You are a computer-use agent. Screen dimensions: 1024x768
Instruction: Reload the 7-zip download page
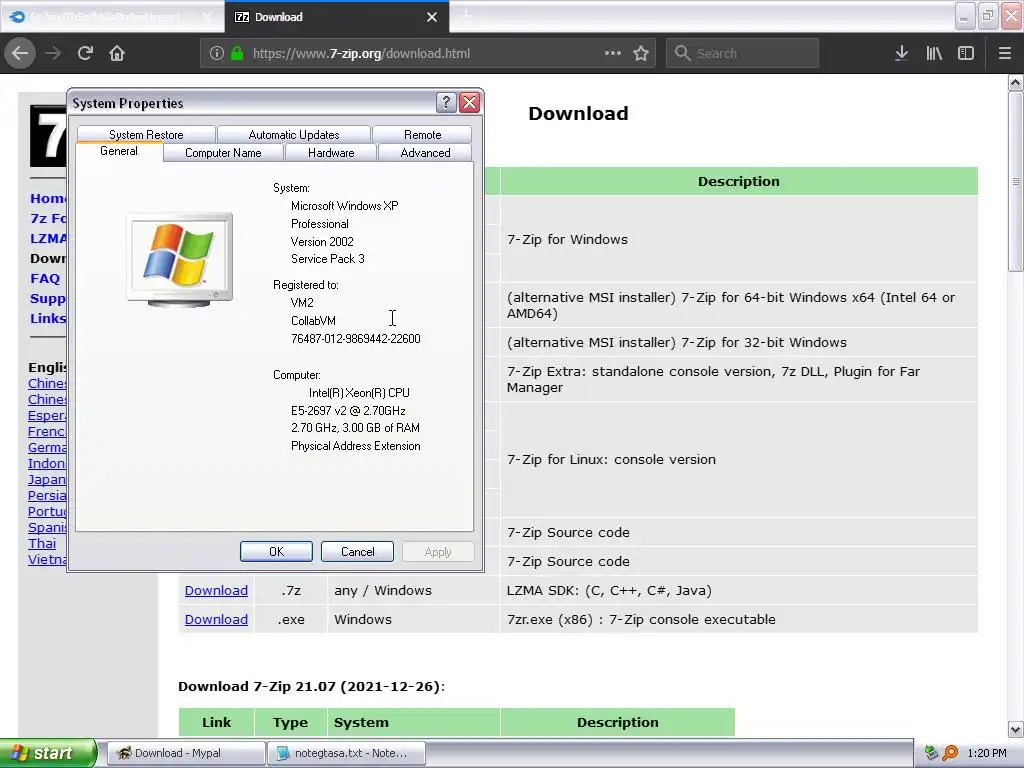[85, 53]
